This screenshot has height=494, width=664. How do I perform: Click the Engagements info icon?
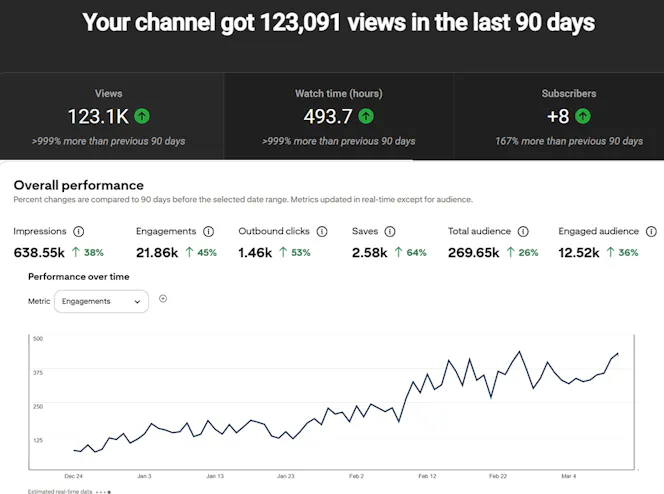208,232
